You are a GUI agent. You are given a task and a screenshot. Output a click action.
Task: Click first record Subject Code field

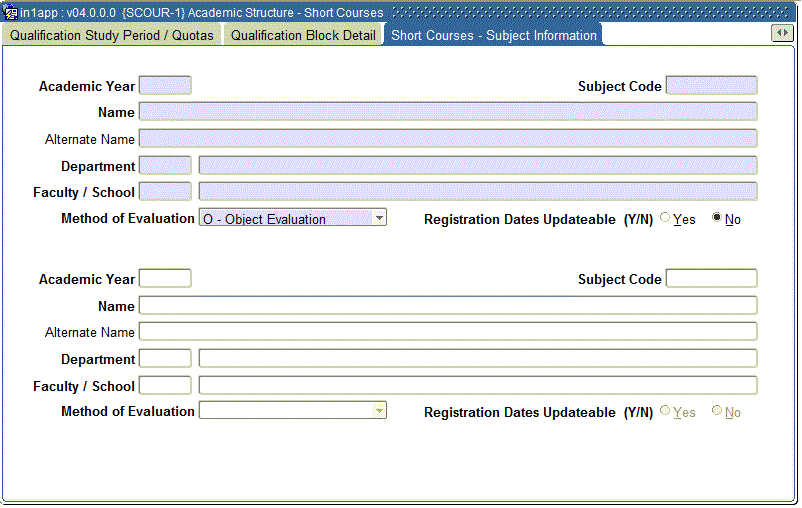click(x=711, y=85)
